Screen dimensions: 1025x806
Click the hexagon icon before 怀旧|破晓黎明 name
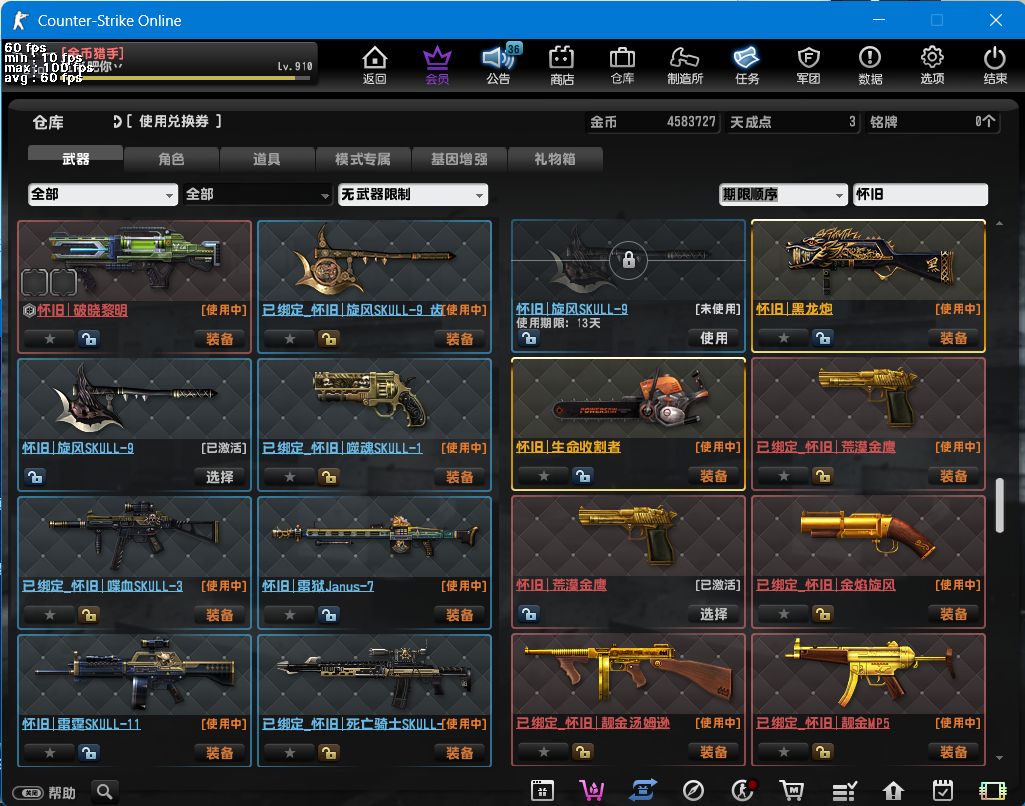[x=29, y=311]
